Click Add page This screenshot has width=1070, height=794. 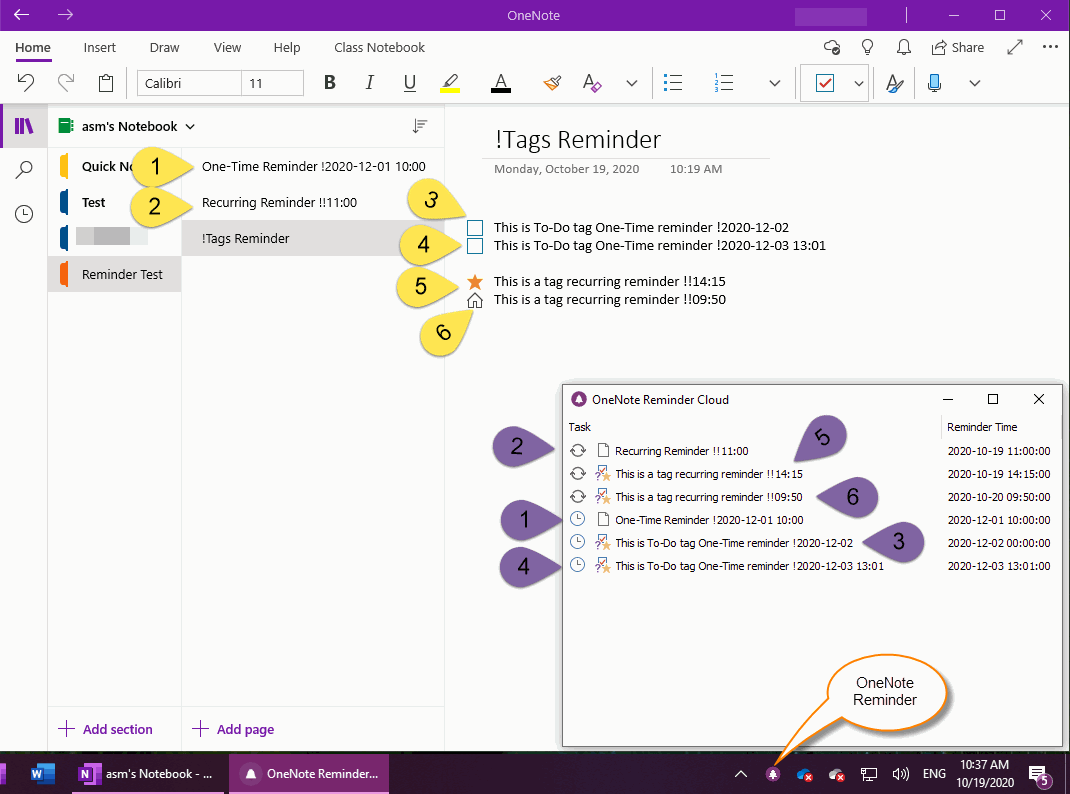tap(233, 729)
